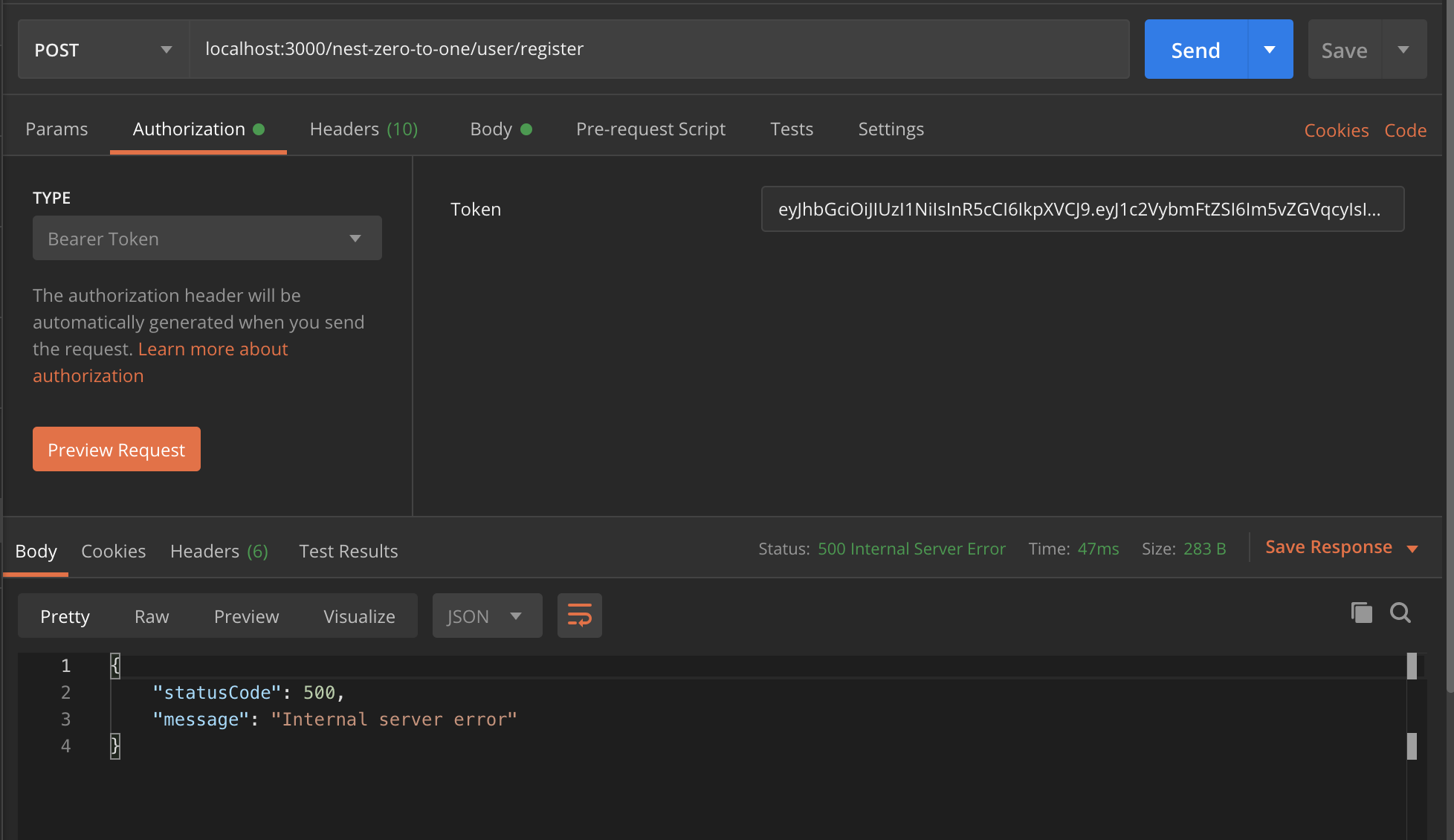Open the Cookies link at top right

[x=1336, y=131]
